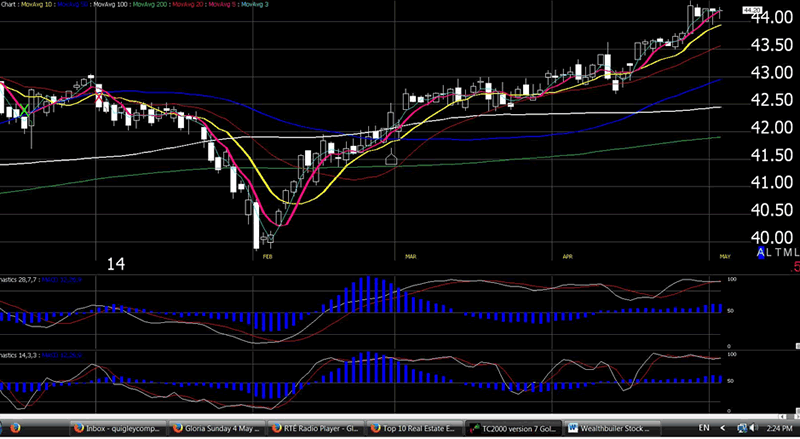This screenshot has height=439, width=800.
Task: Click the Chart pane title label
Action: point(9,4)
